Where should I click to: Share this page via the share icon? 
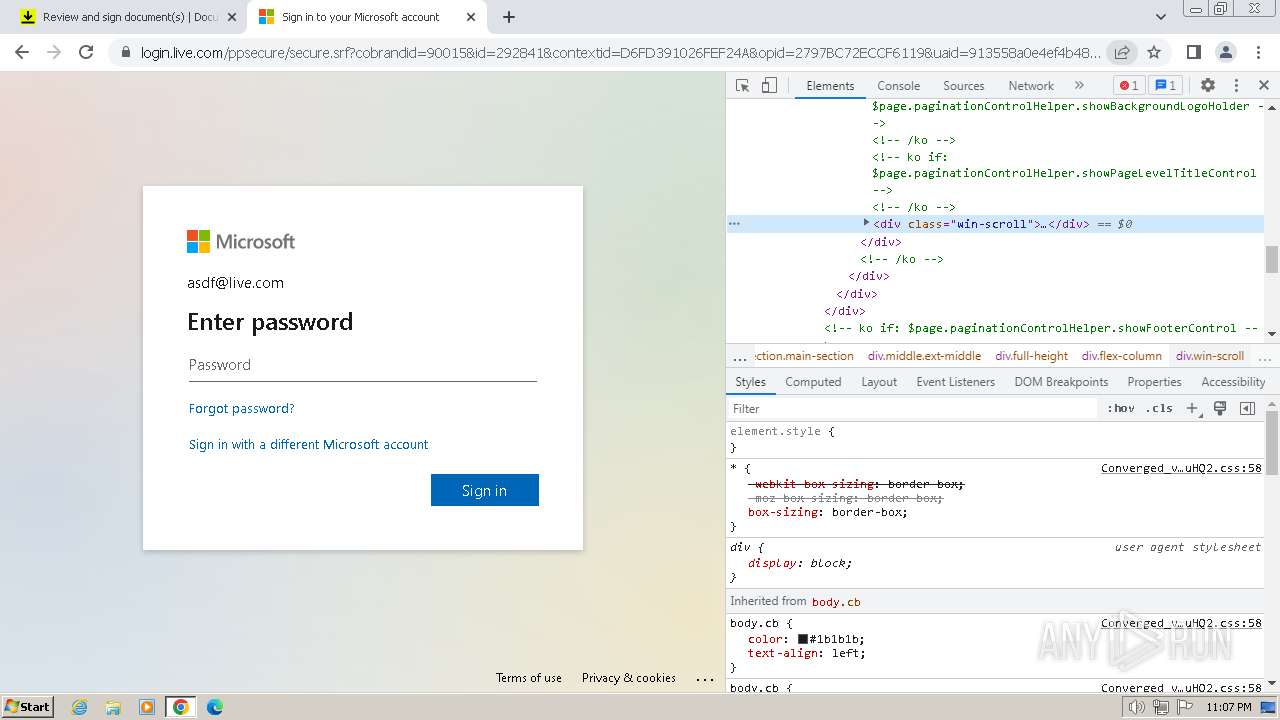[1122, 52]
